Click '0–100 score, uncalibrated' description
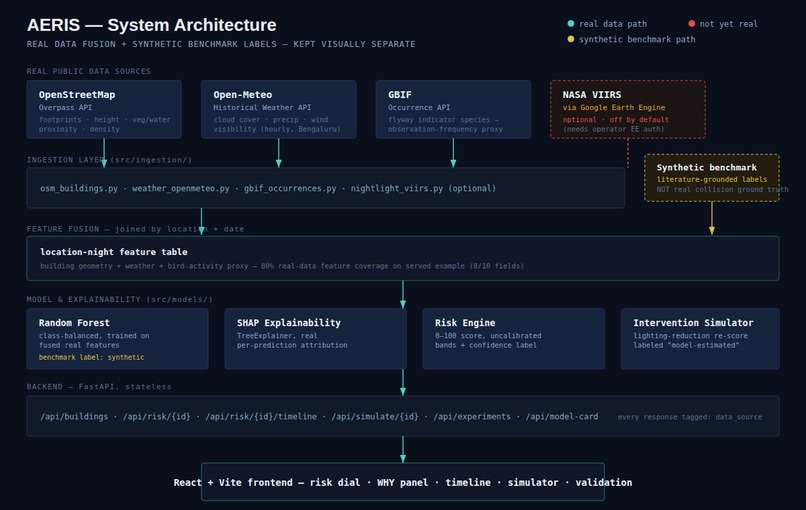This screenshot has height=510, width=806. point(488,336)
